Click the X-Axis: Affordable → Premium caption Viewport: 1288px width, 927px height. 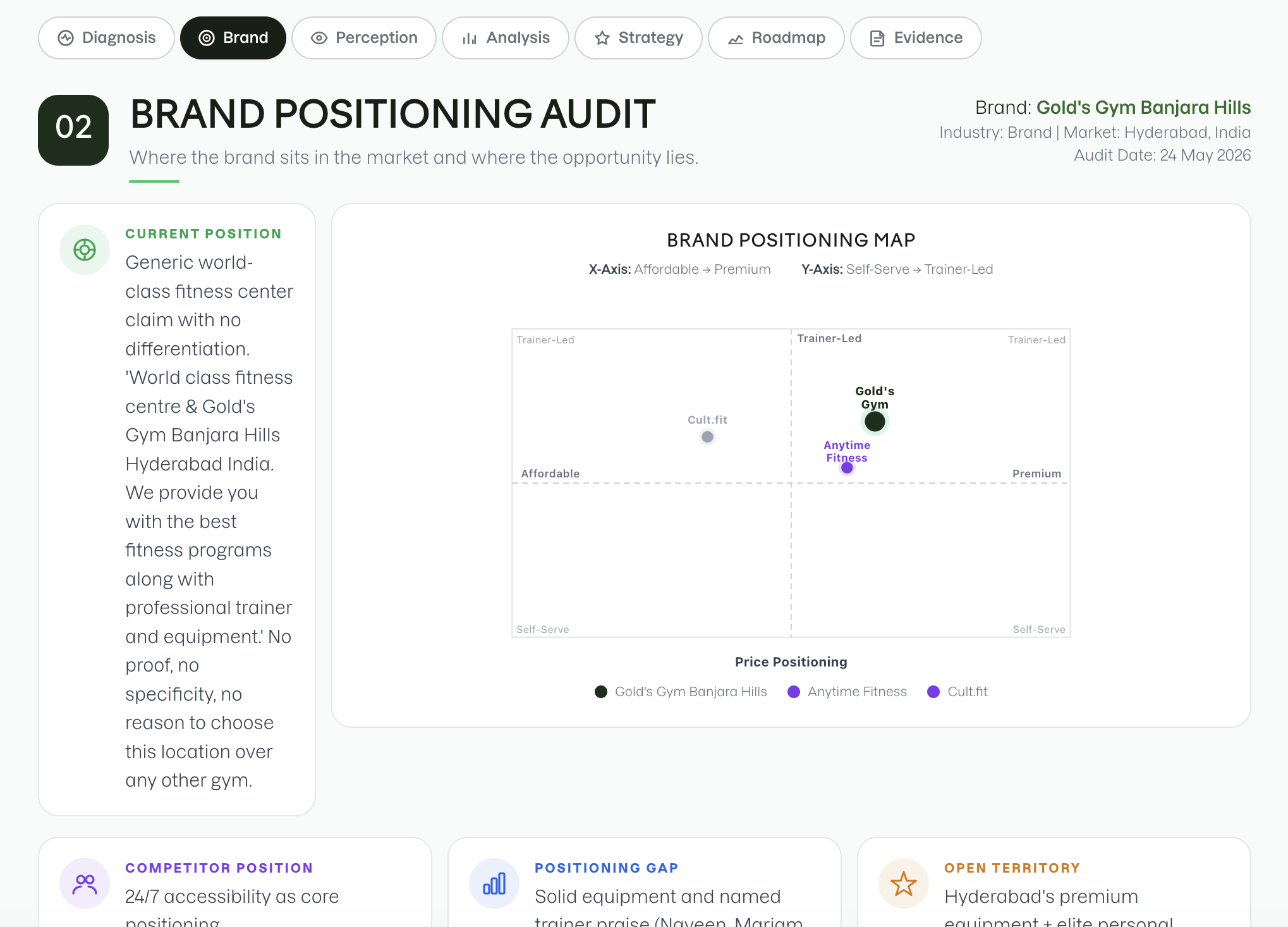pyautogui.click(x=679, y=269)
